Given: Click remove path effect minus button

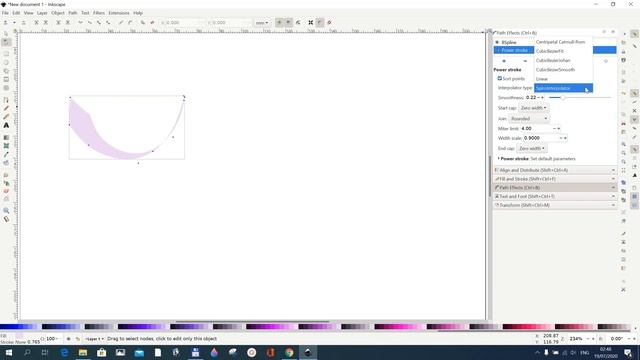Looking at the screenshot, I should (x=525, y=61).
